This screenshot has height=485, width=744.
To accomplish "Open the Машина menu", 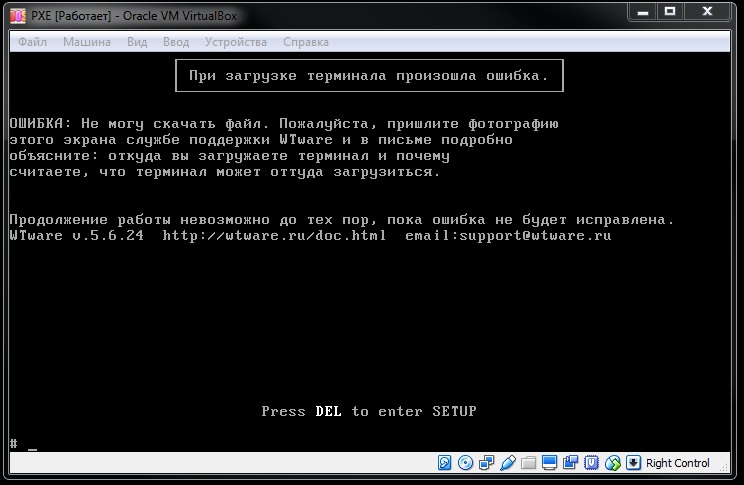I will tap(87, 42).
